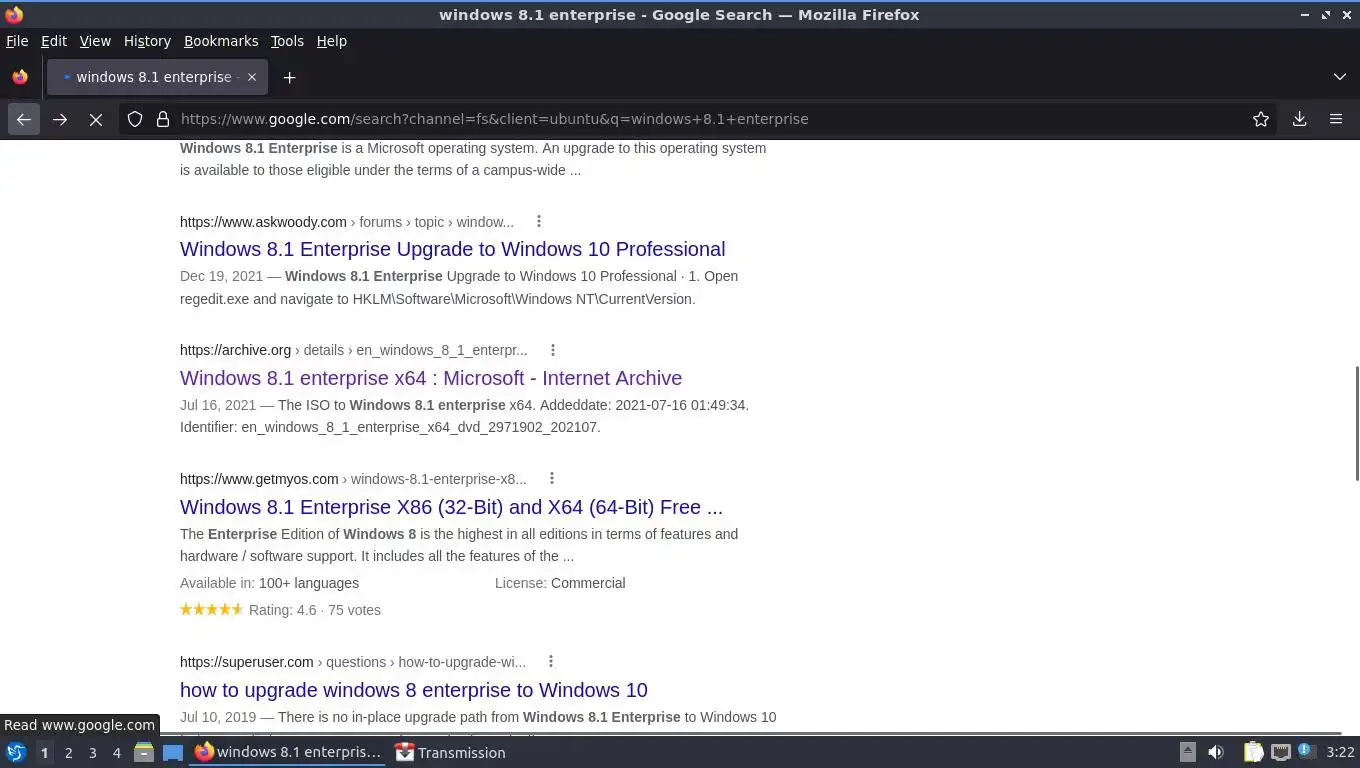Activate the Firefox taskbar window button

[288, 753]
